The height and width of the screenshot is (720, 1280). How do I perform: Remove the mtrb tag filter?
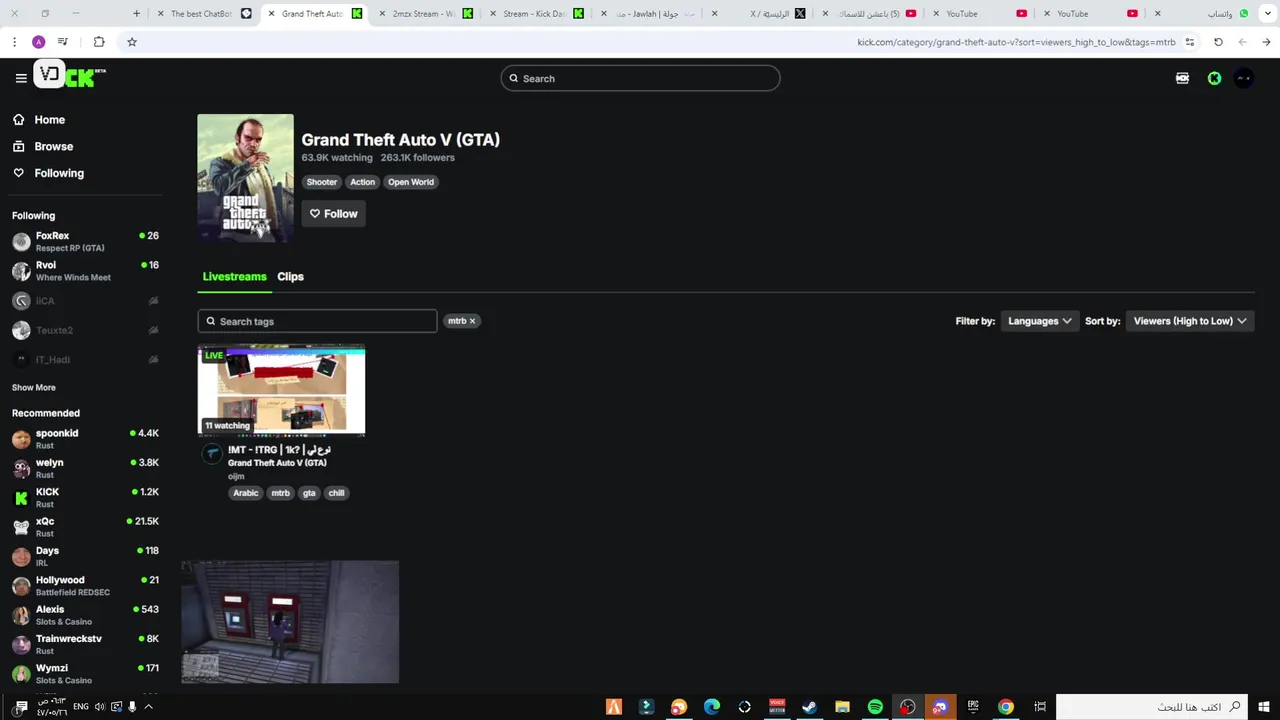click(x=472, y=321)
